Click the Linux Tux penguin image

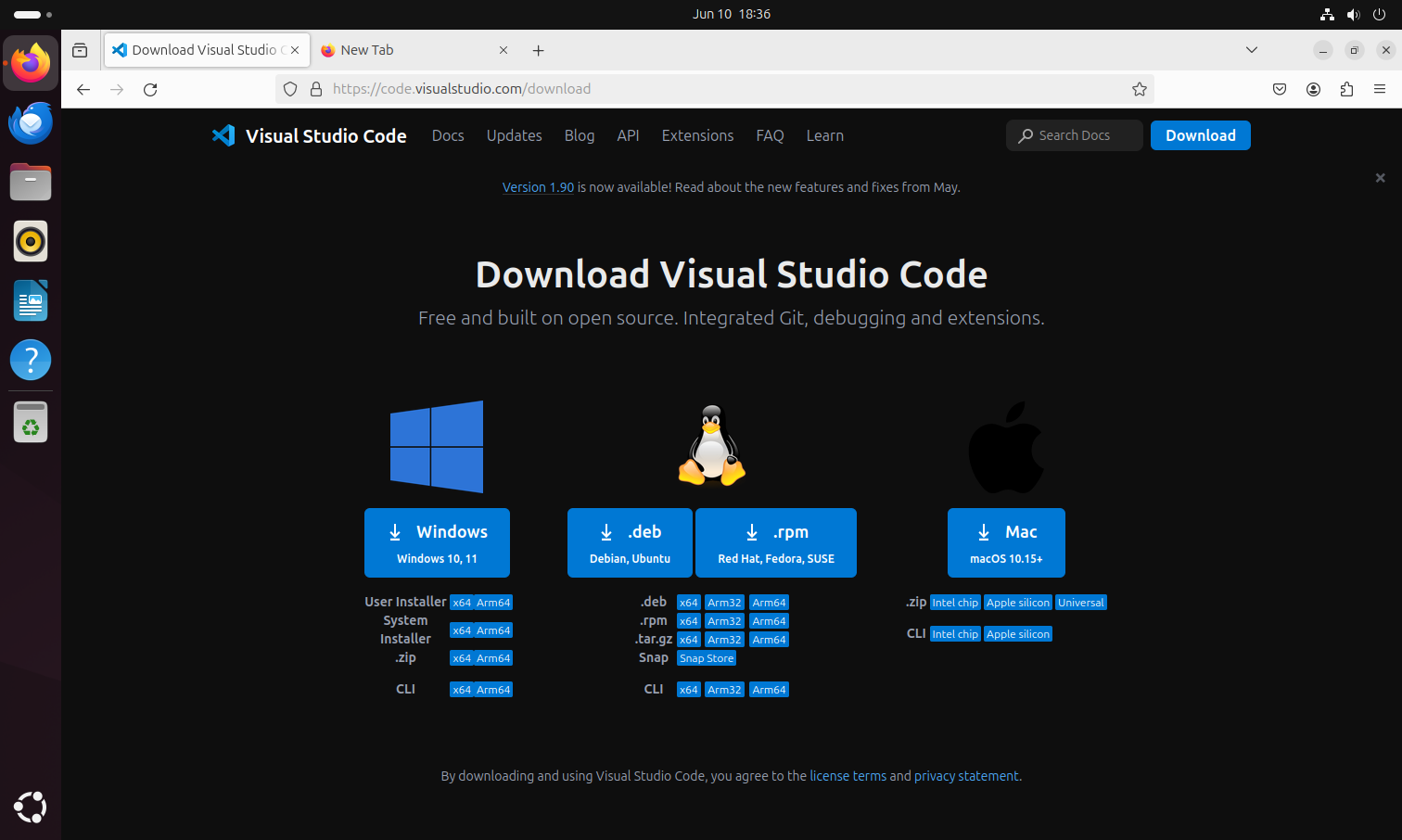(x=712, y=446)
